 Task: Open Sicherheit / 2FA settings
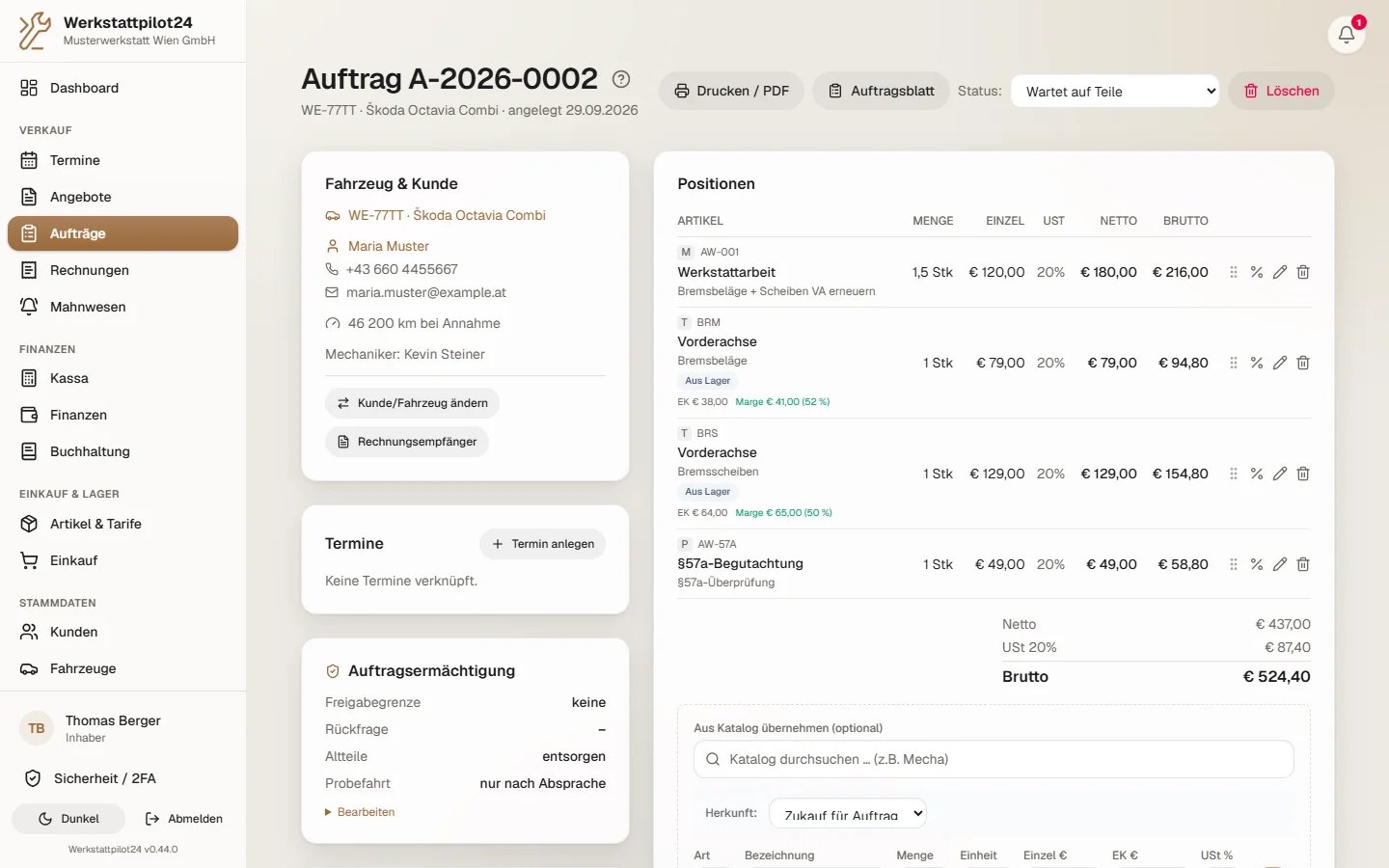[123, 778]
